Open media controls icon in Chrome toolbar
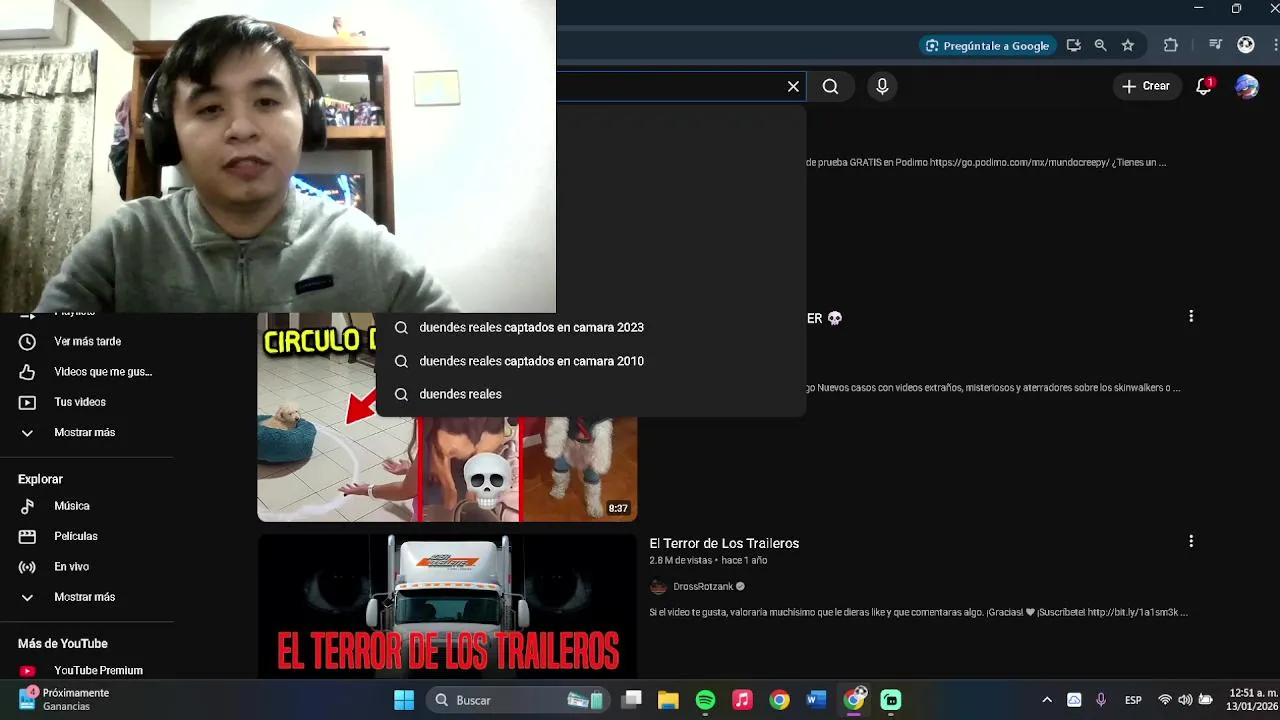 1215,45
